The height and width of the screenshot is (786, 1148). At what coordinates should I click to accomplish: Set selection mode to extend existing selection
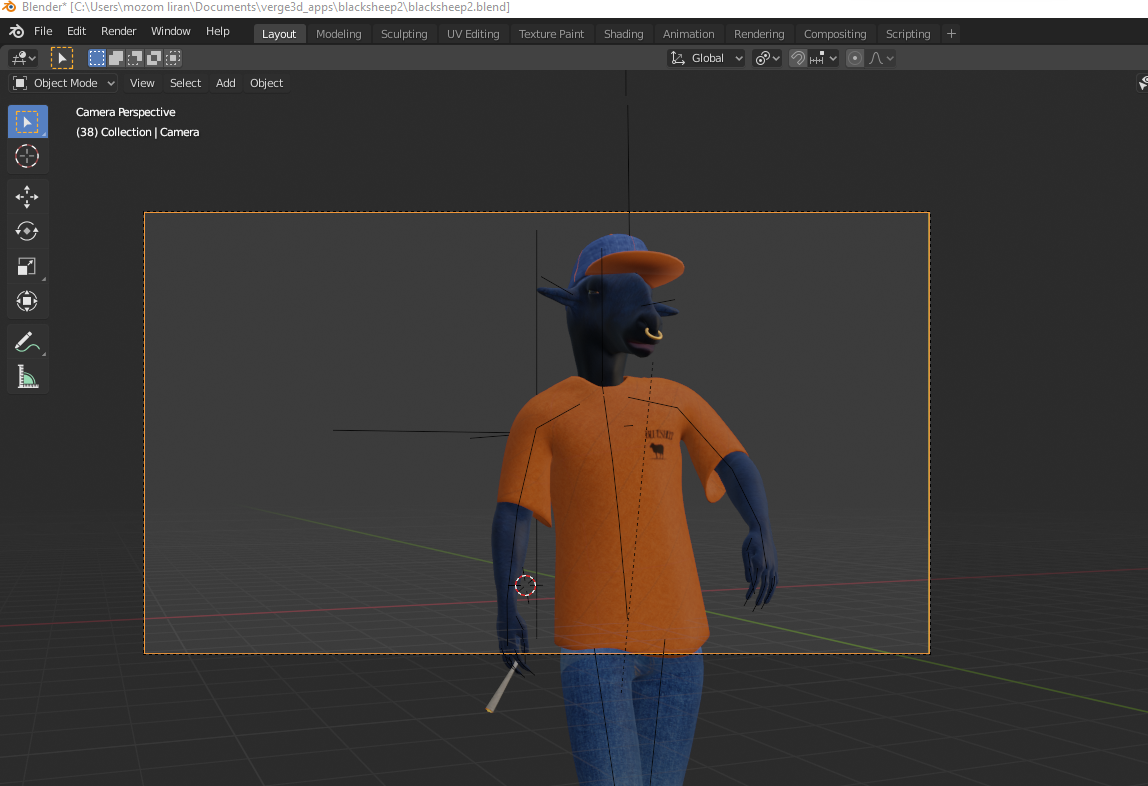pyautogui.click(x=116, y=58)
